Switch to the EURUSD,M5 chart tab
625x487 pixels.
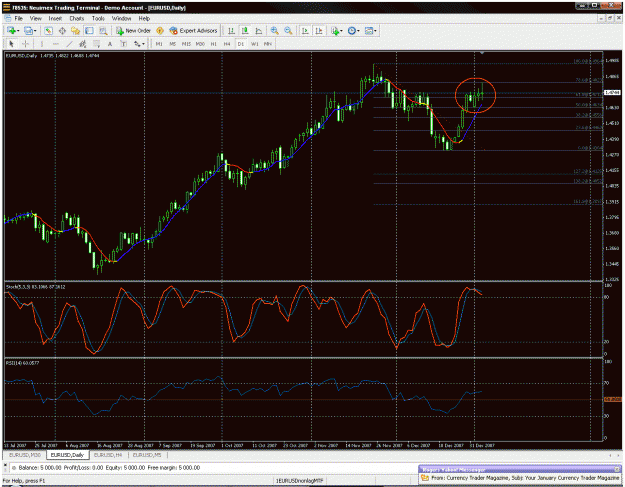coord(147,455)
